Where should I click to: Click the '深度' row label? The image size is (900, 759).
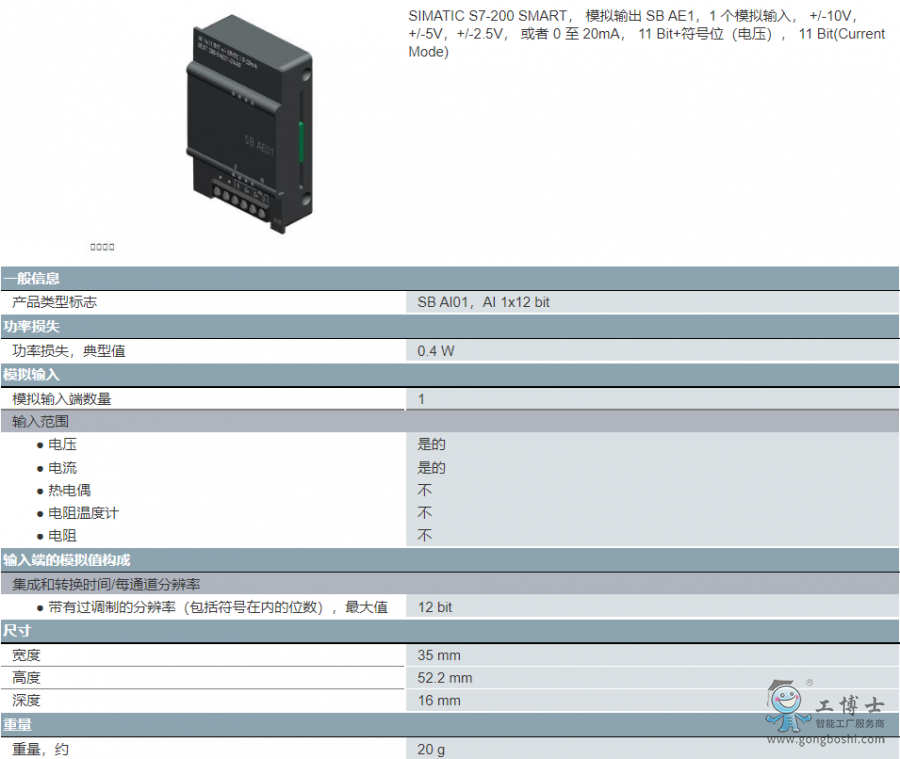(x=26, y=700)
